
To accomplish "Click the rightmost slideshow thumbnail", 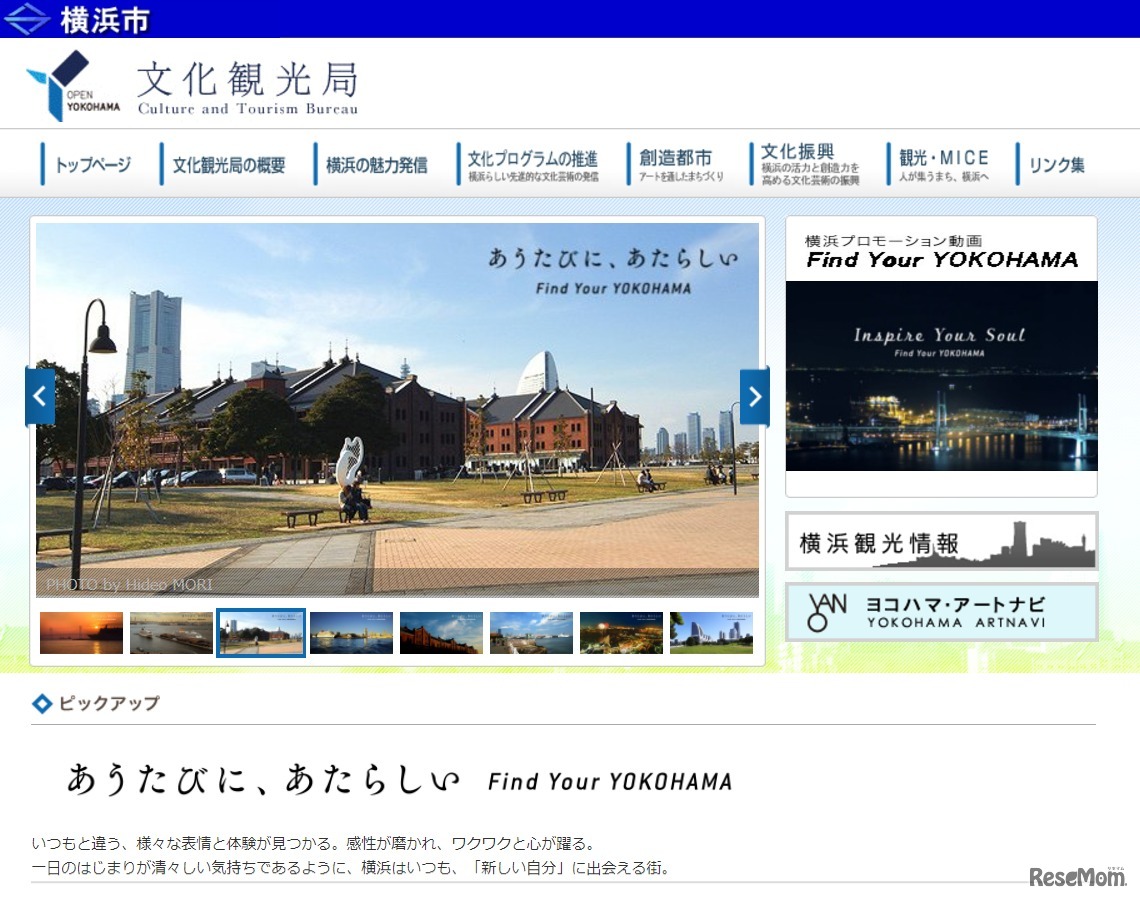I will point(712,632).
